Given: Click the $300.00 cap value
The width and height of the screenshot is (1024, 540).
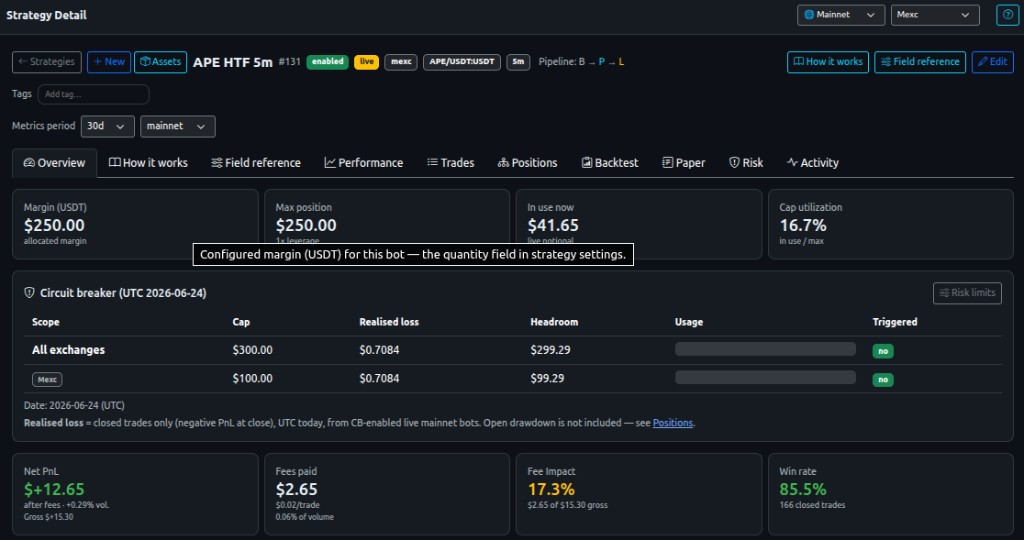Looking at the screenshot, I should (x=252, y=350).
